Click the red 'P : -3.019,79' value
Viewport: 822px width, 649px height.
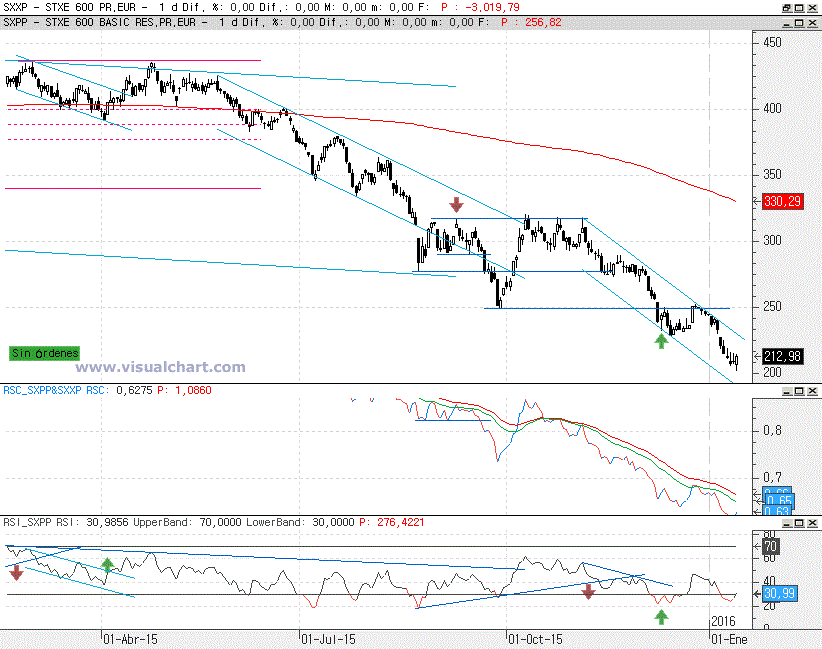tap(480, 7)
